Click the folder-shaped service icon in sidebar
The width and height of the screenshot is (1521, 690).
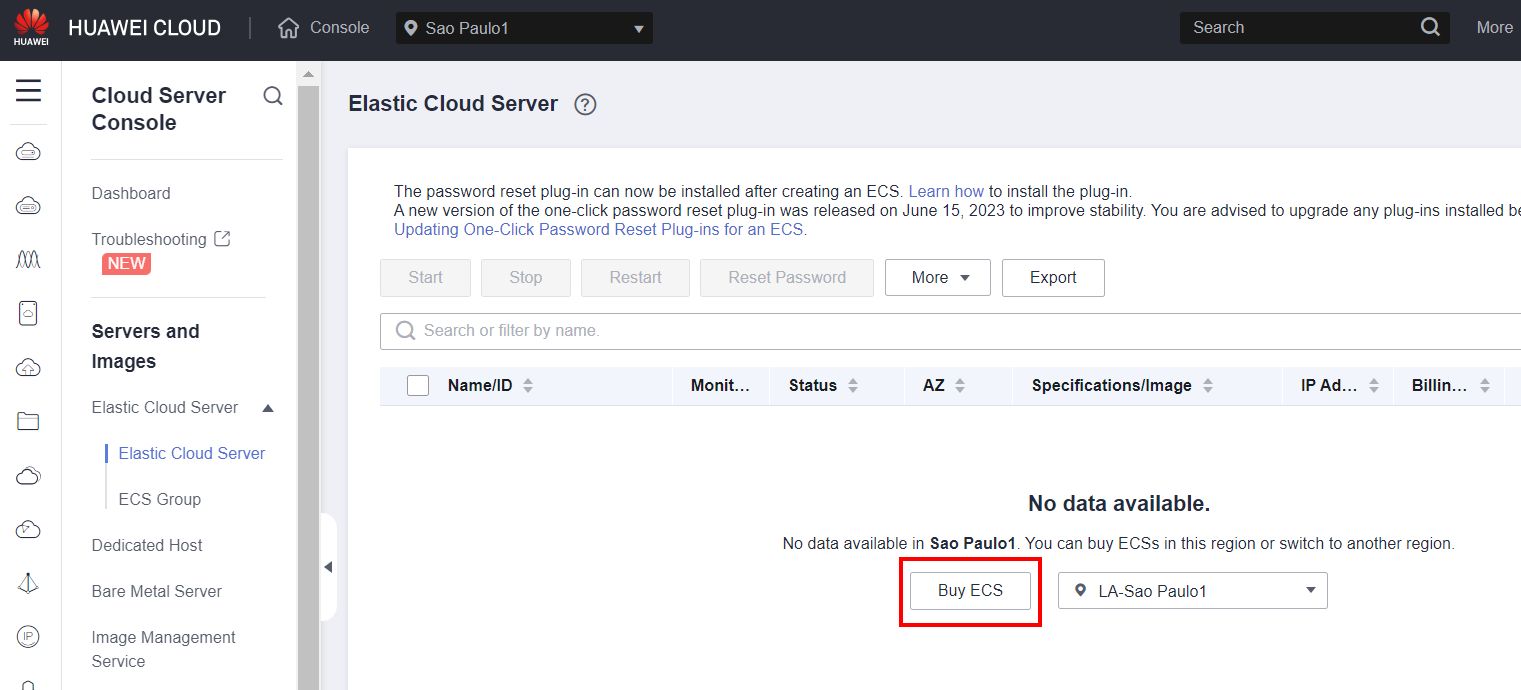point(29,421)
